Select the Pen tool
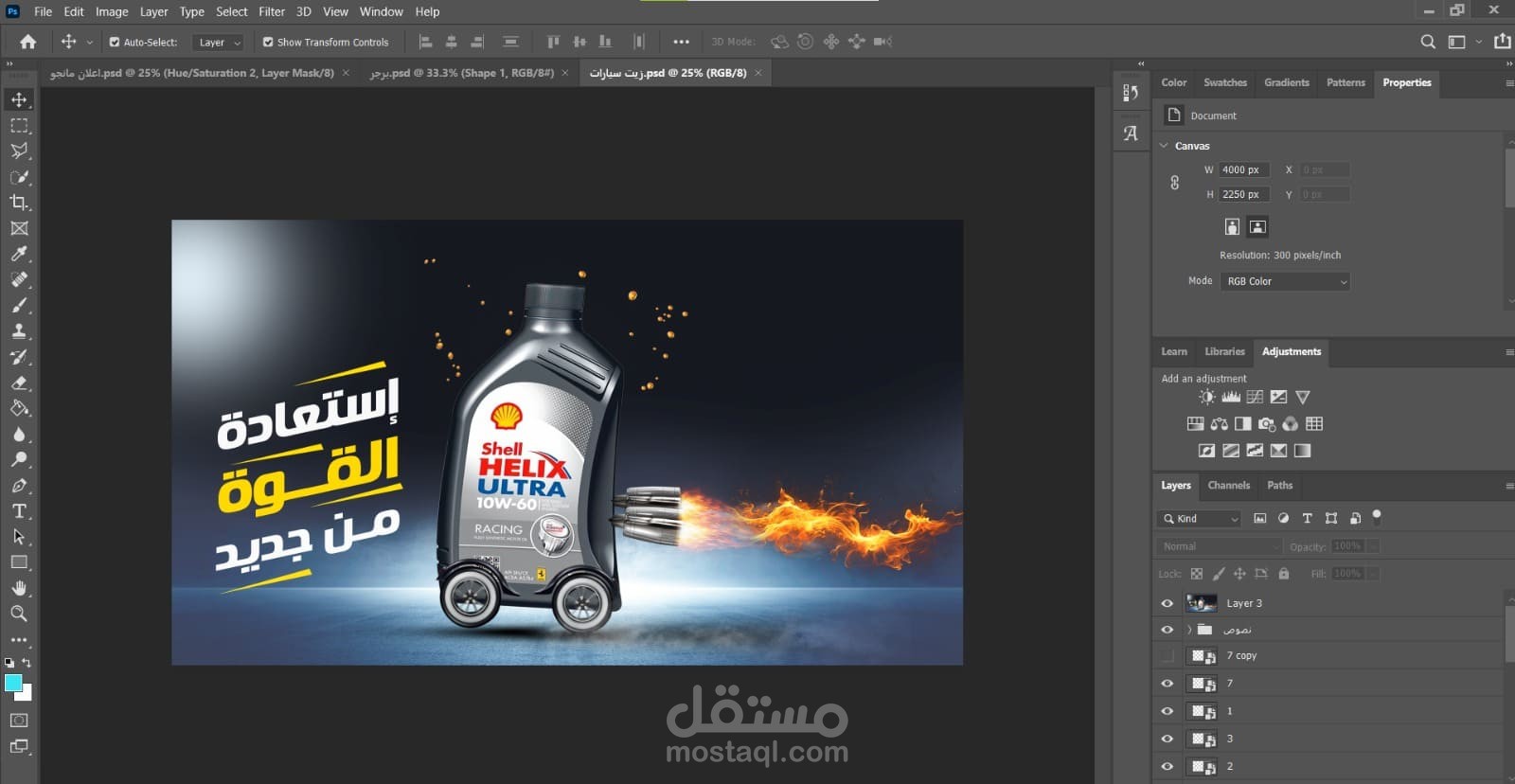1515x784 pixels. click(x=19, y=485)
